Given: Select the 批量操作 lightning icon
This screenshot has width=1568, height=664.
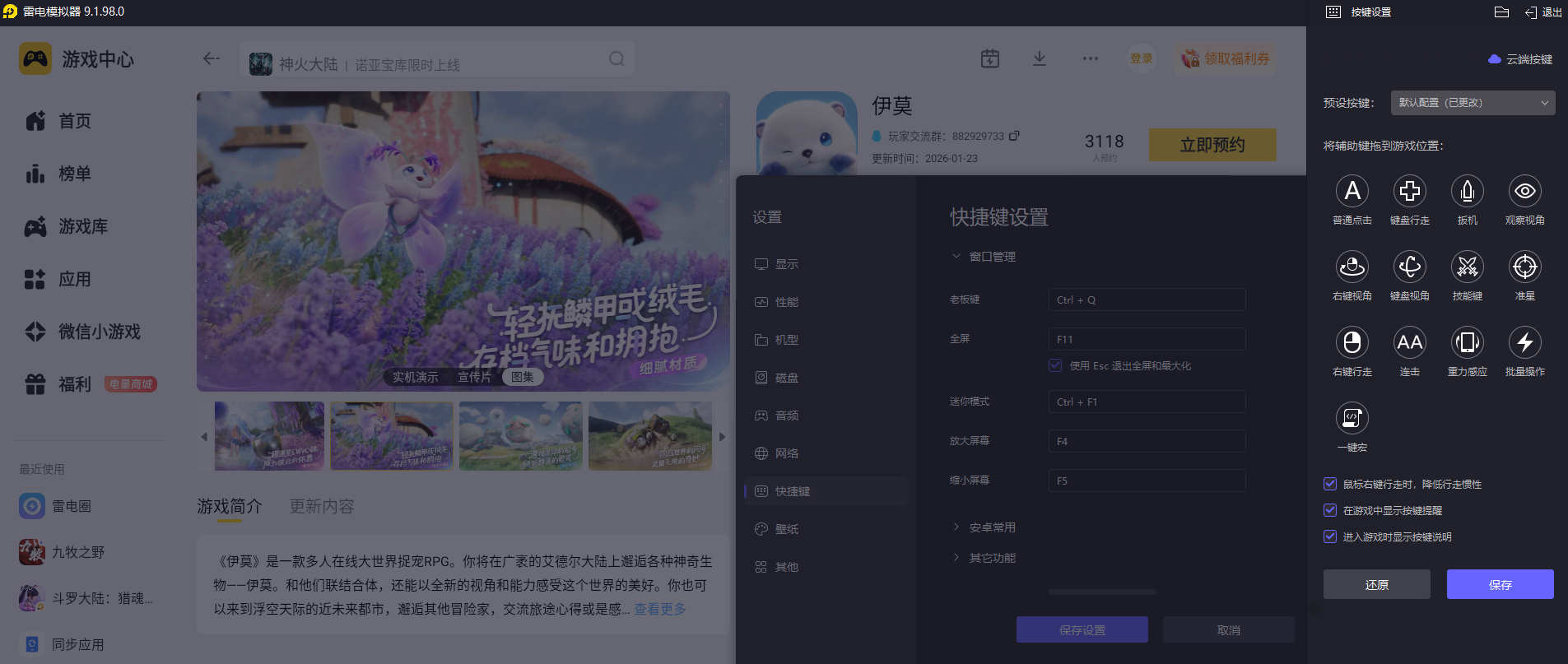Looking at the screenshot, I should (1524, 342).
